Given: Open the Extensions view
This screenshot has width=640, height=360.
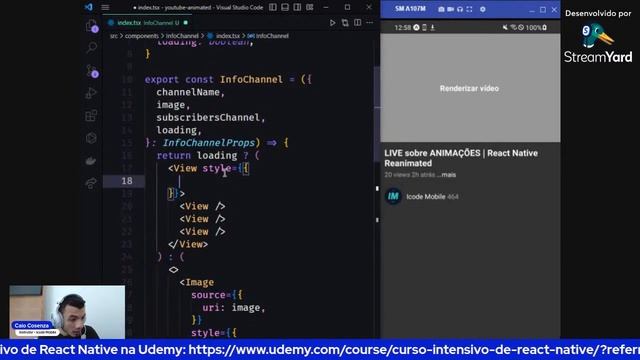Looking at the screenshot, I should (x=91, y=116).
